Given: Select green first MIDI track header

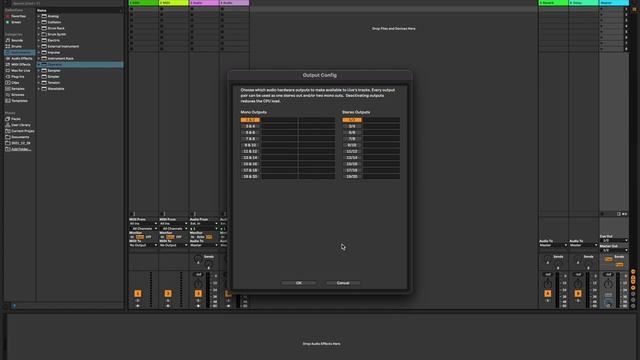Looking at the screenshot, I should pyautogui.click(x=143, y=3).
